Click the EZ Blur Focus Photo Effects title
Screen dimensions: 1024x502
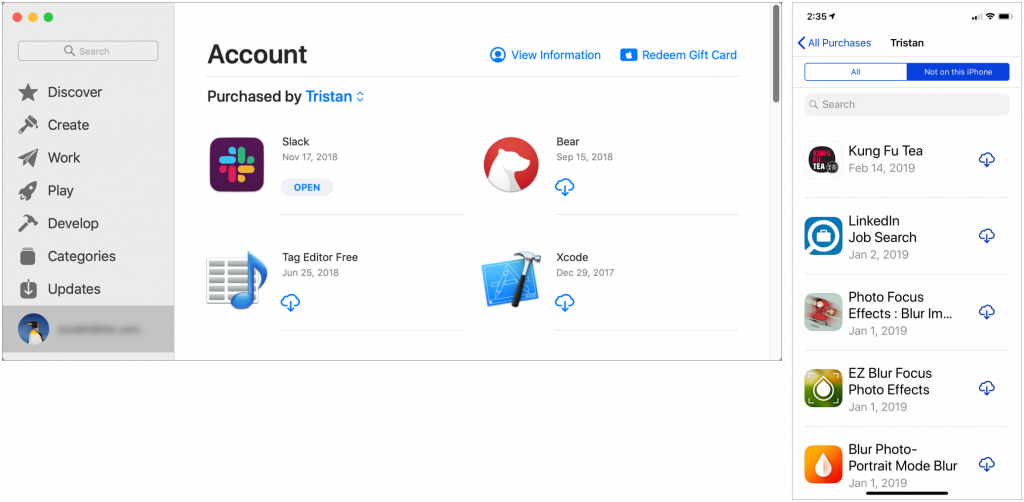(890, 382)
